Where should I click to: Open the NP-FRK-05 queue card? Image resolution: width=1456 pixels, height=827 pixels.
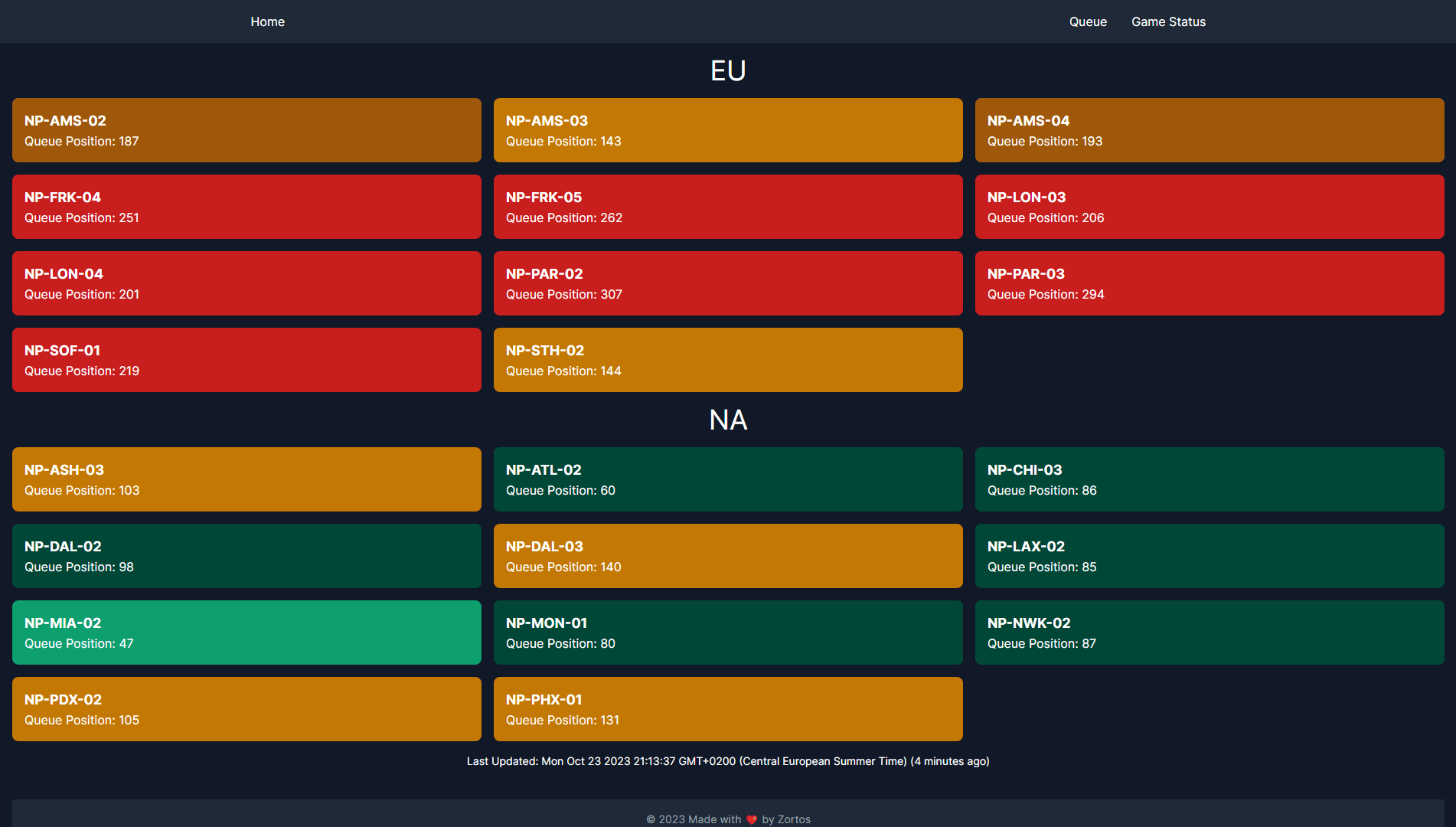click(x=728, y=207)
